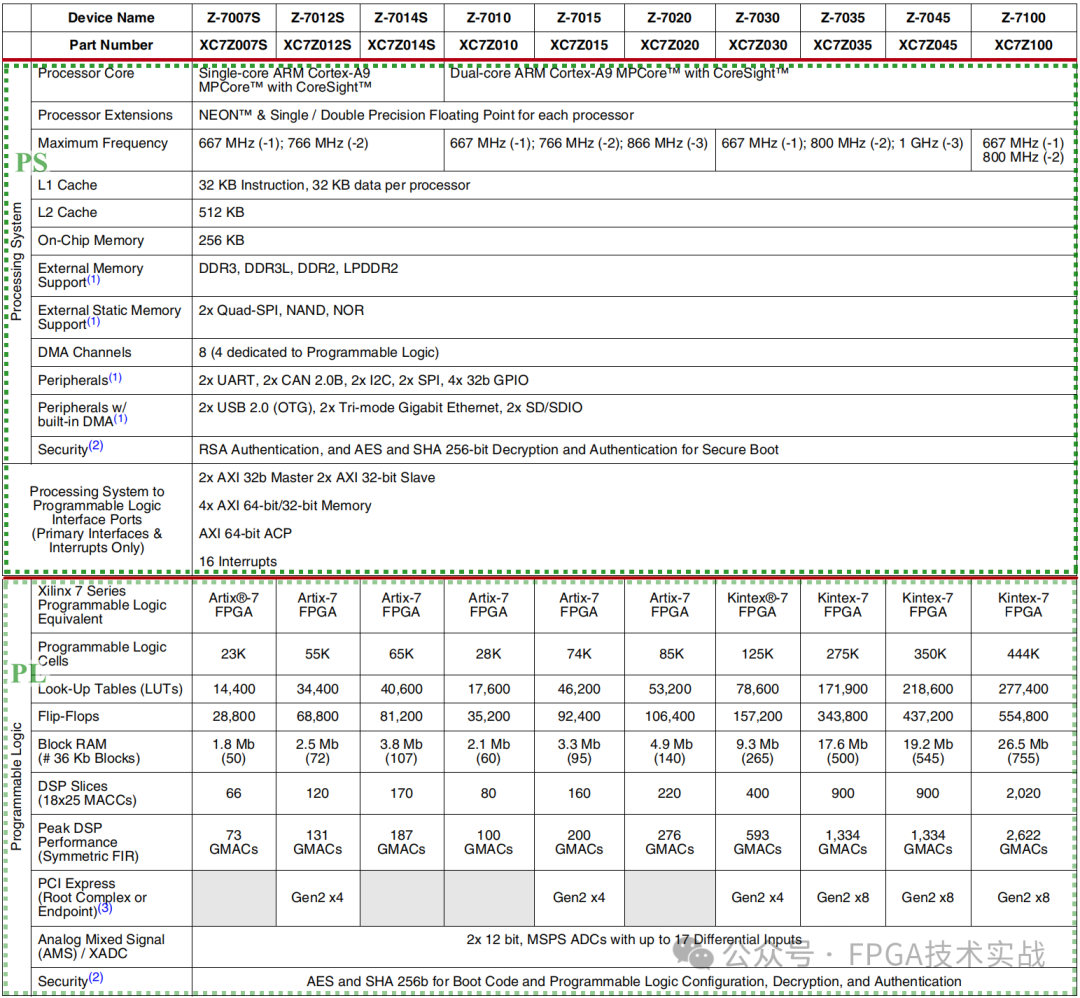Select the 444K logic cells value
The height and width of the screenshot is (998, 1080).
(x=1023, y=654)
